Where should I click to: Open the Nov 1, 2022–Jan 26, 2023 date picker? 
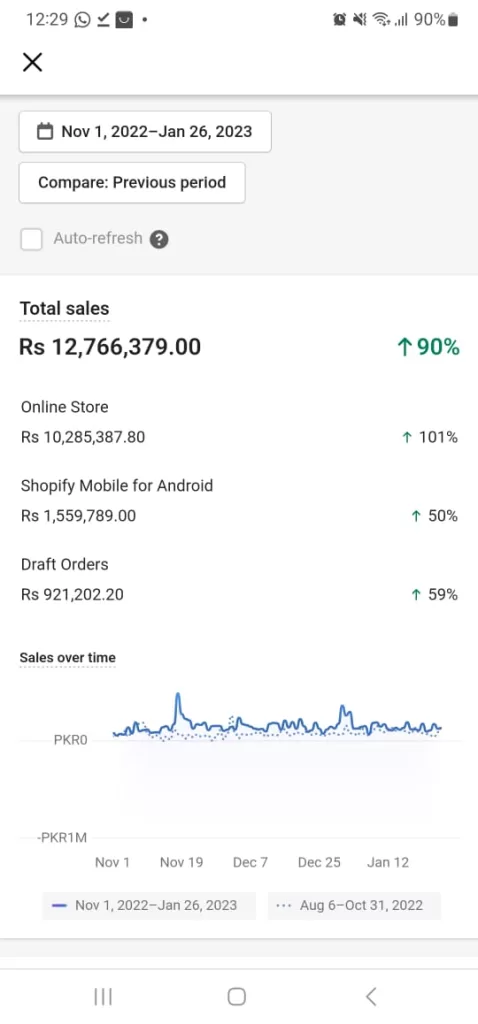(145, 132)
